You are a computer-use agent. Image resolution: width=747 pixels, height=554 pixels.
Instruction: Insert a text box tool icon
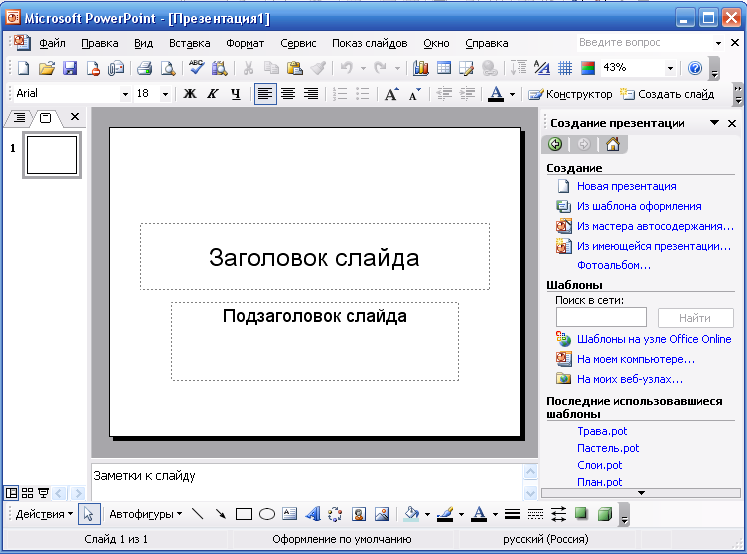(x=289, y=514)
